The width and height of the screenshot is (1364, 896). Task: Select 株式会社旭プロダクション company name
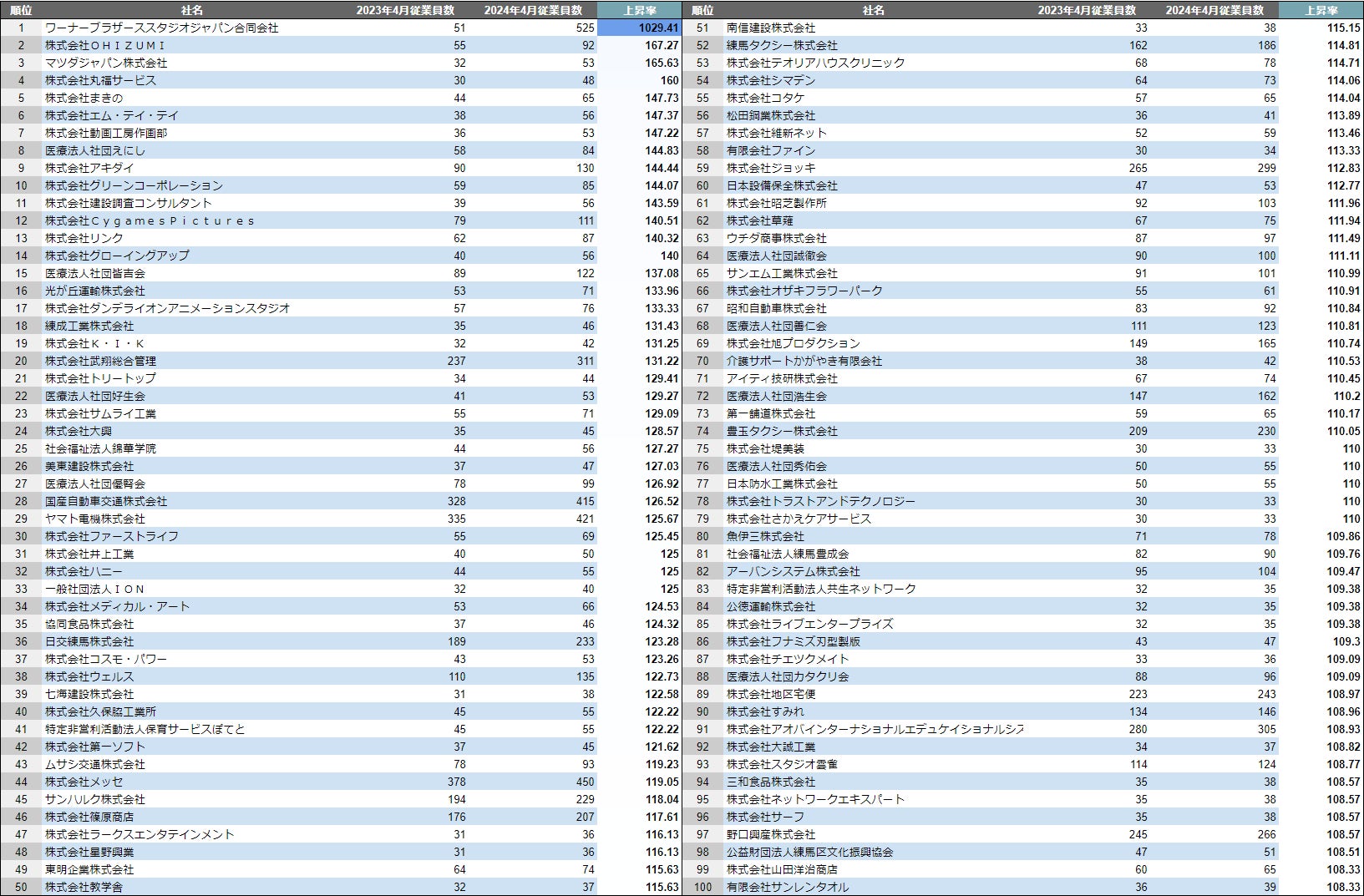(794, 343)
